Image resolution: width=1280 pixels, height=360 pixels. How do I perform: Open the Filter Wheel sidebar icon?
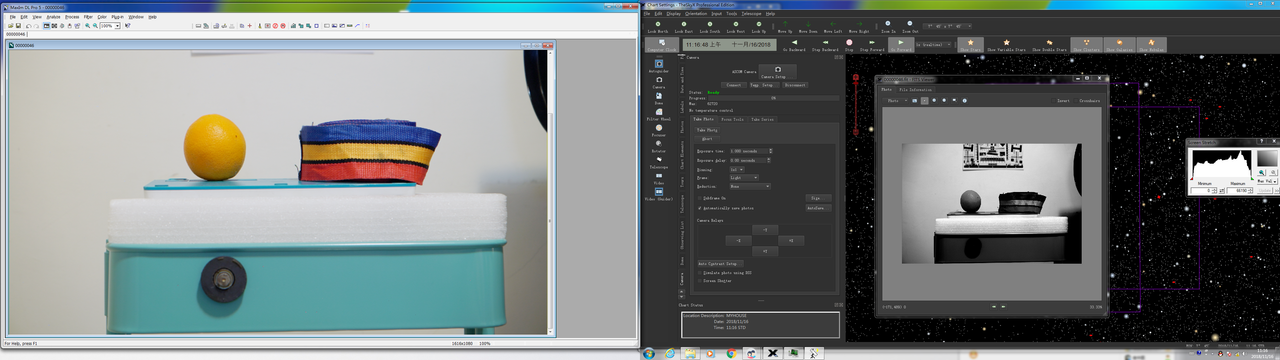point(659,113)
